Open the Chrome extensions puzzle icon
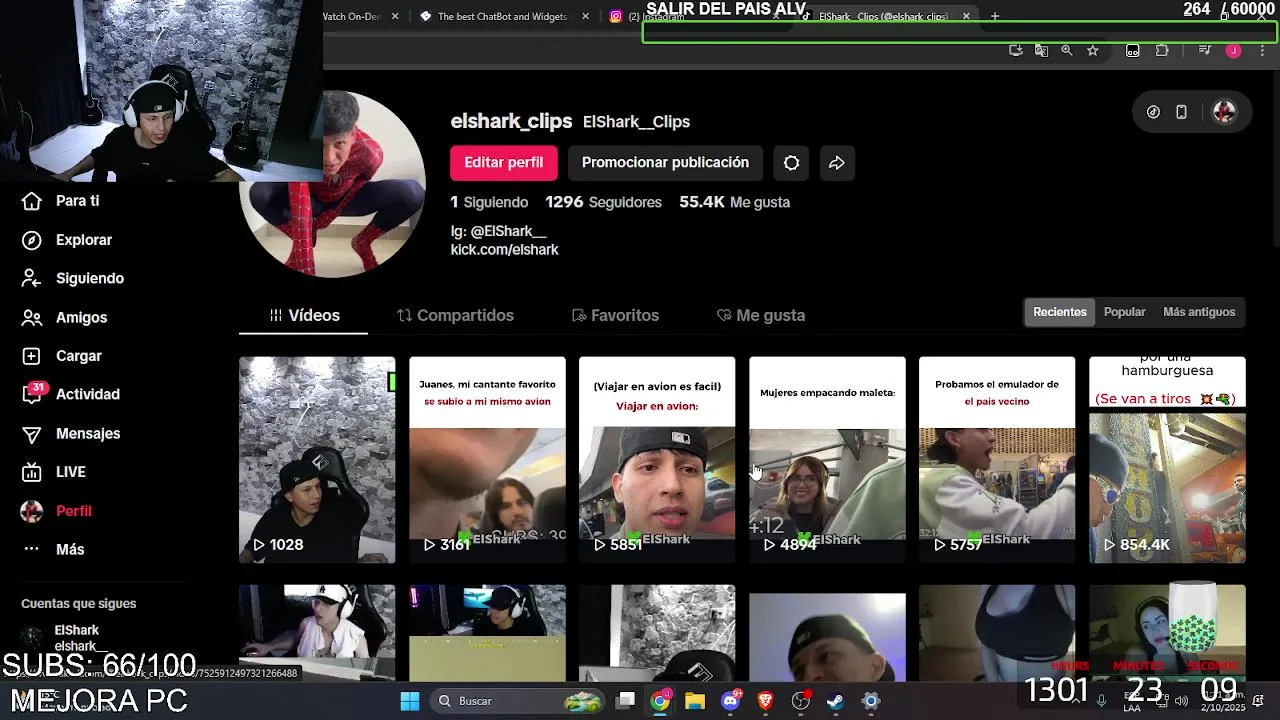The height and width of the screenshot is (720, 1280). pyautogui.click(x=1162, y=50)
